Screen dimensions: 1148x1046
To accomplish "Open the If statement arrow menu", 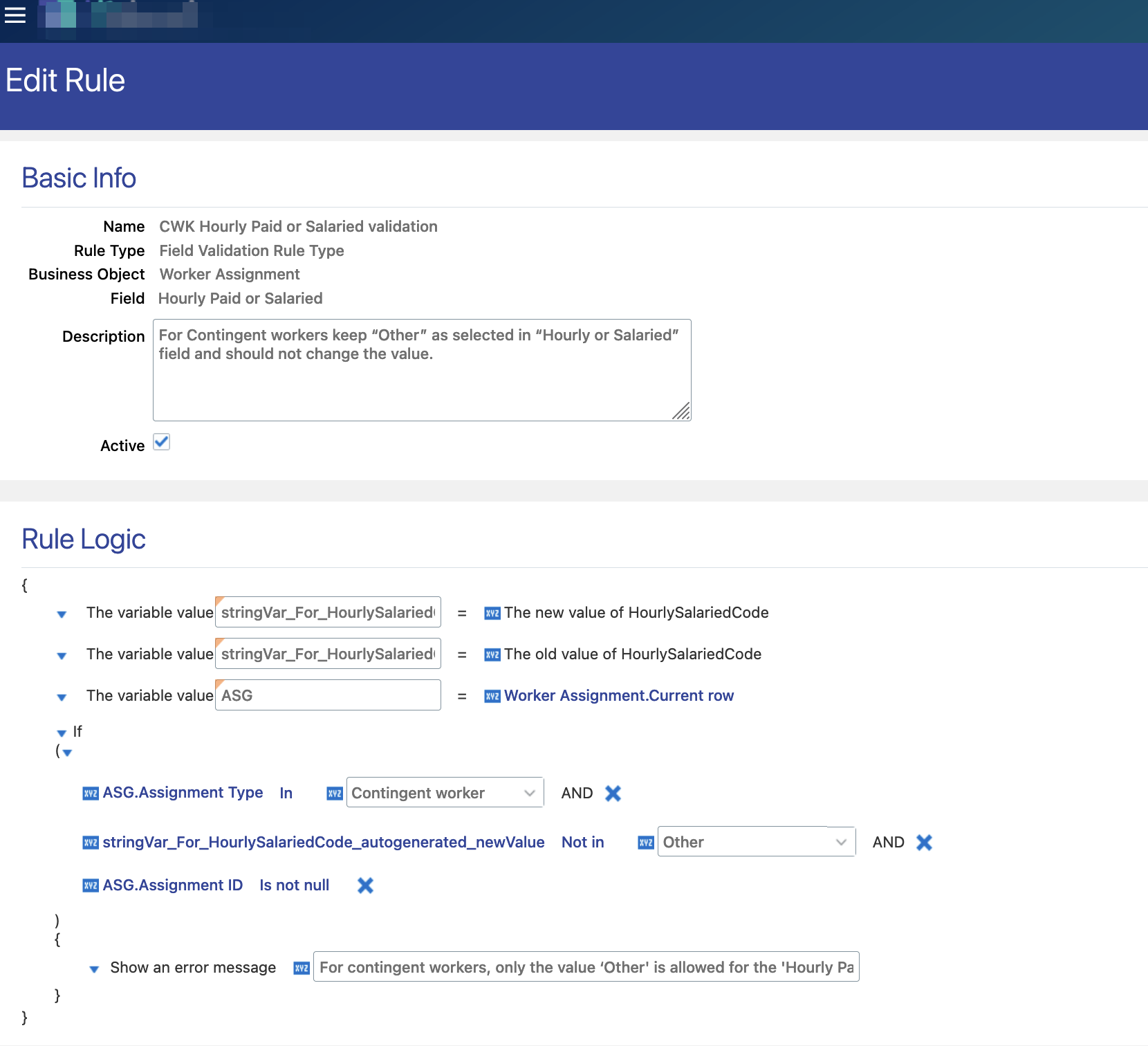I will pos(62,733).
